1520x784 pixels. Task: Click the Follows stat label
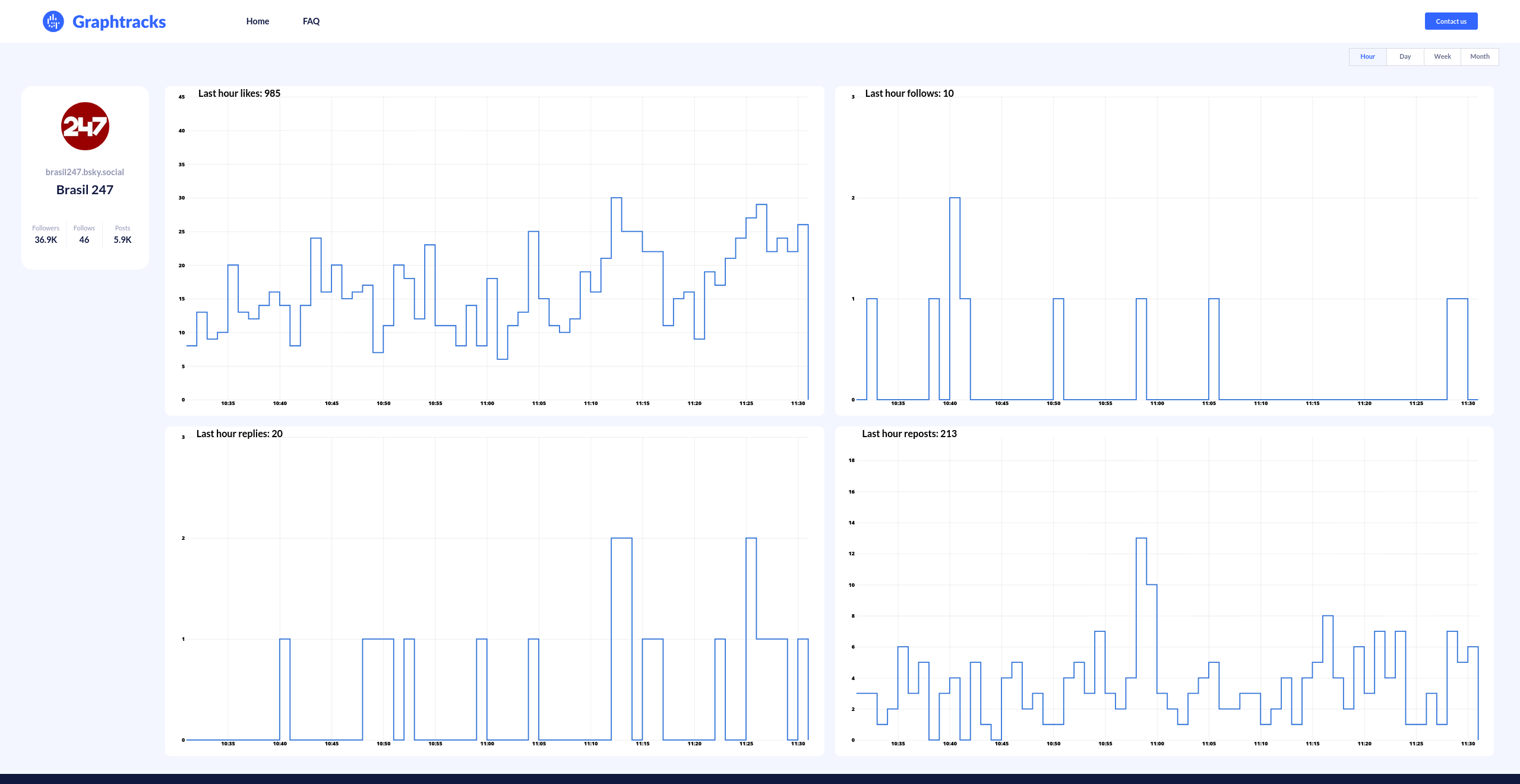84,227
